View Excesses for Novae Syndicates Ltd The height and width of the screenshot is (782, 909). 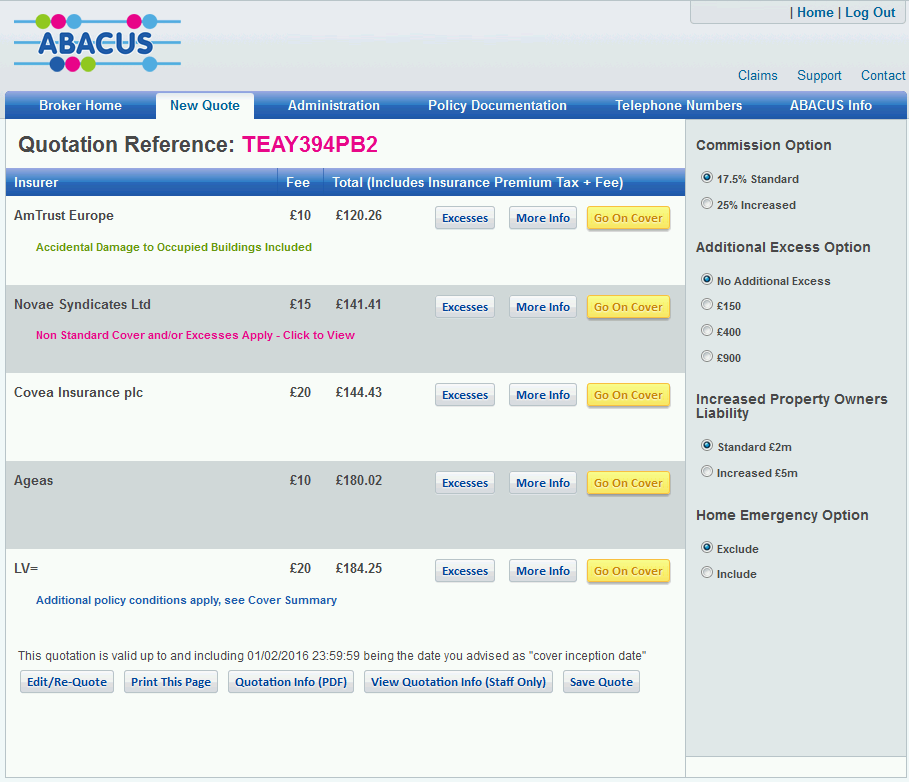[x=465, y=307]
